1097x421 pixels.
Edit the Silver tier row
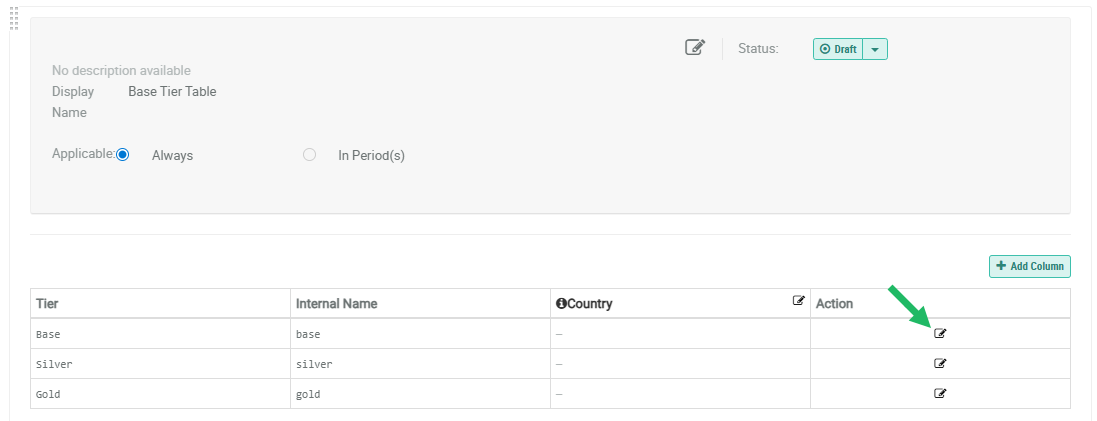click(940, 364)
